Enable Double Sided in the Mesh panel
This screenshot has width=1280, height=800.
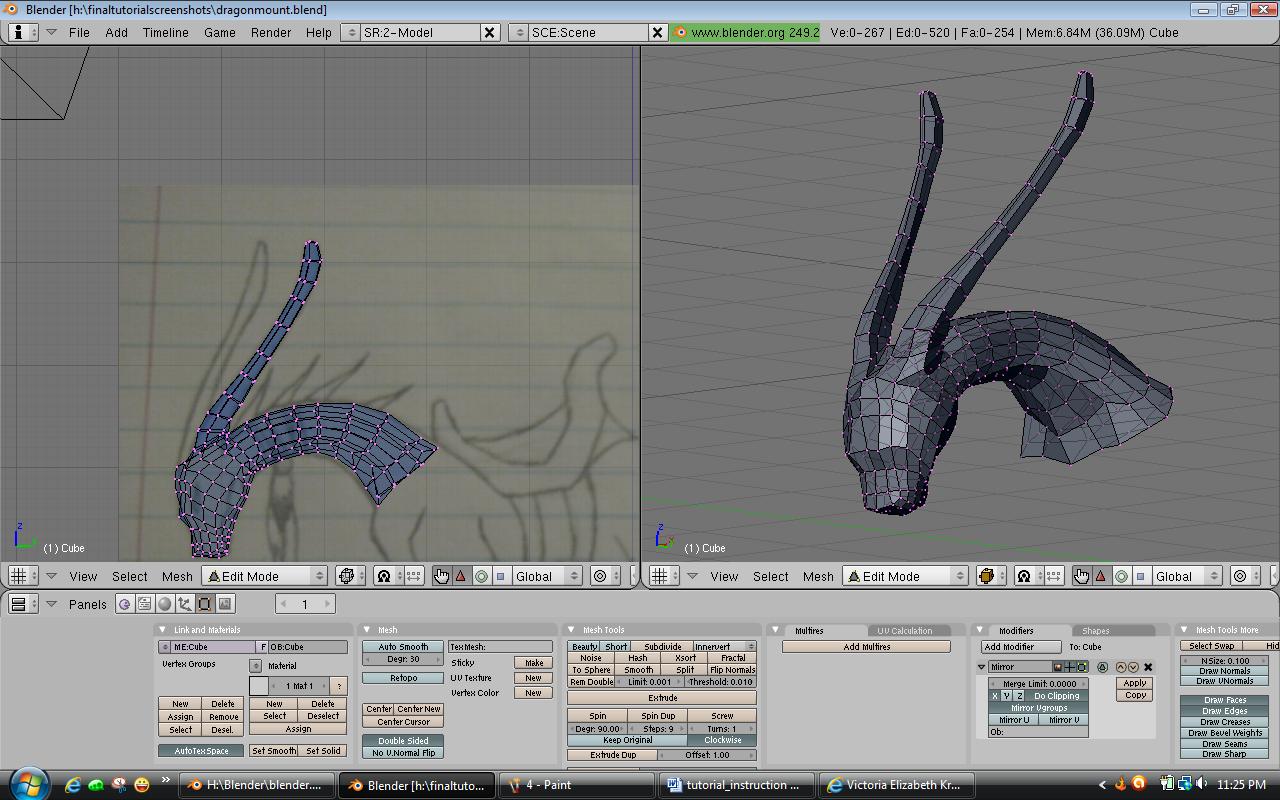point(402,741)
